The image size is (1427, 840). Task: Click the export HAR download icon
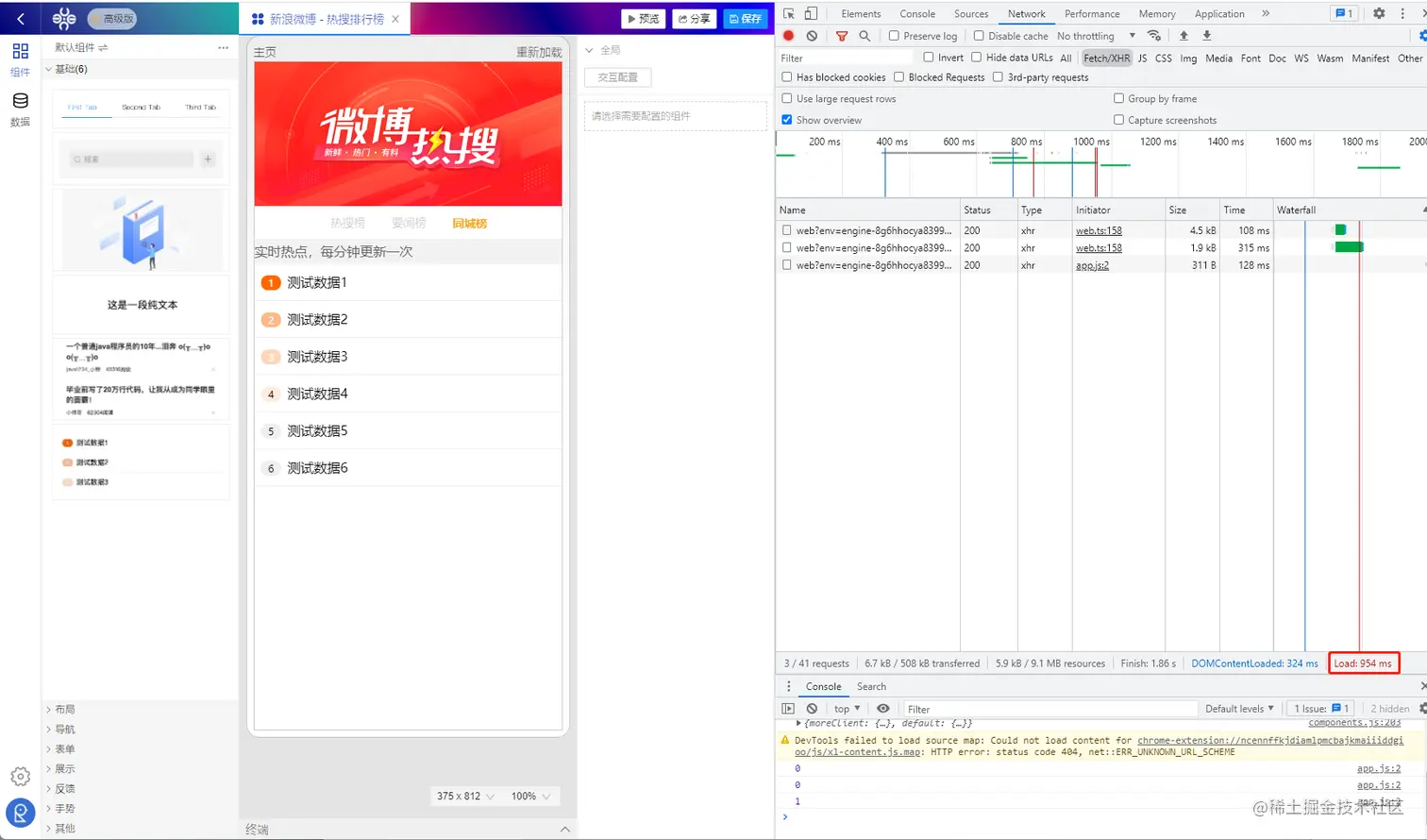(x=1206, y=36)
